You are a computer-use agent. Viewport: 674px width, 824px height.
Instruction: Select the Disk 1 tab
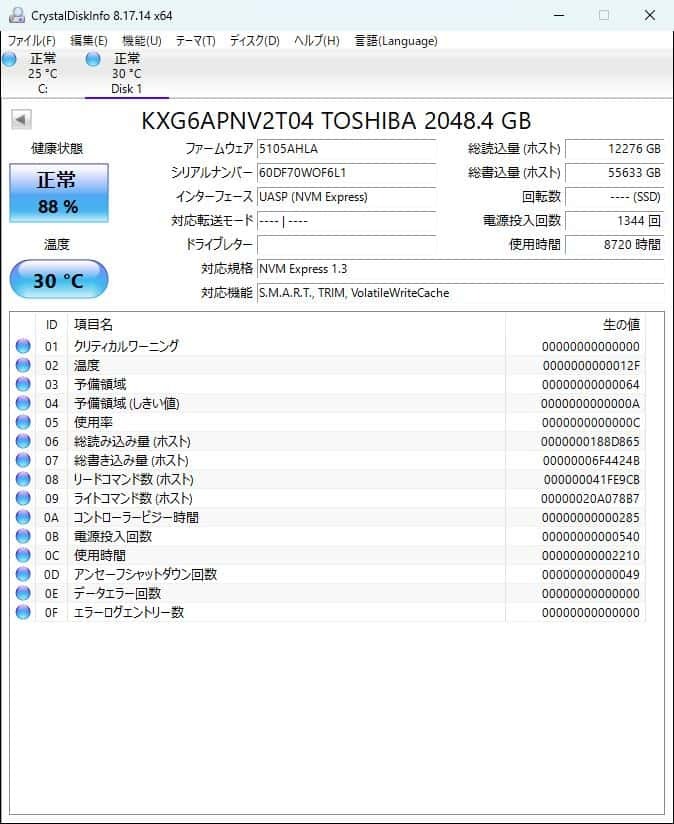(x=127, y=74)
